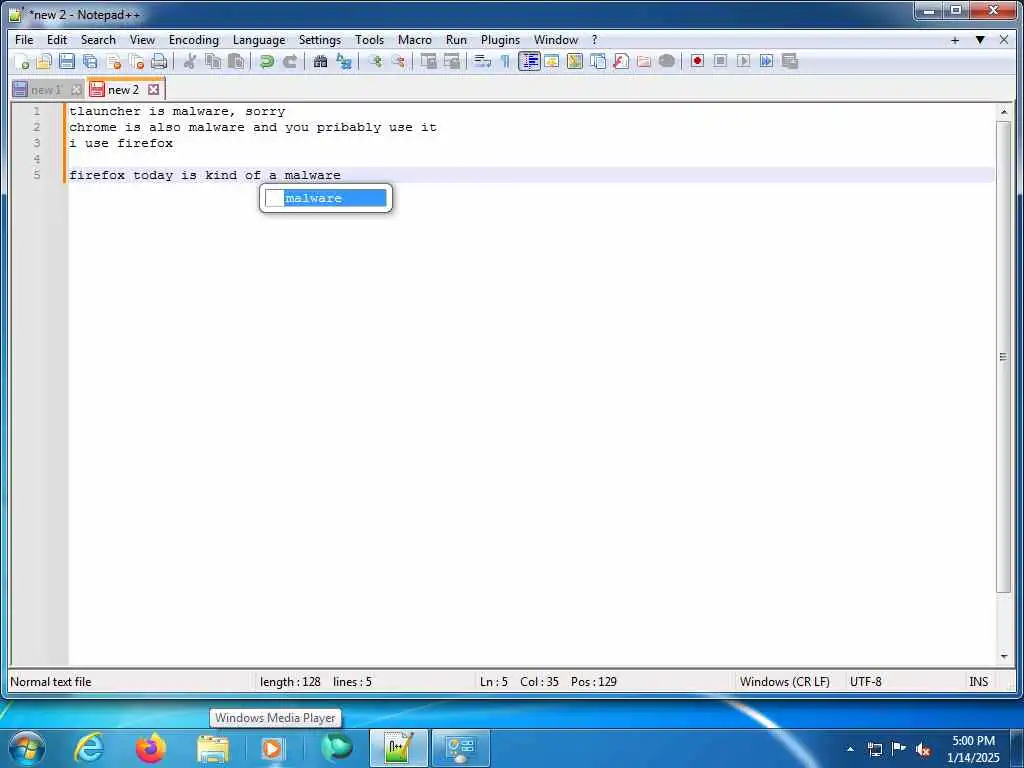The width and height of the screenshot is (1024, 768).
Task: Switch to the new 1 tab
Action: (x=45, y=90)
